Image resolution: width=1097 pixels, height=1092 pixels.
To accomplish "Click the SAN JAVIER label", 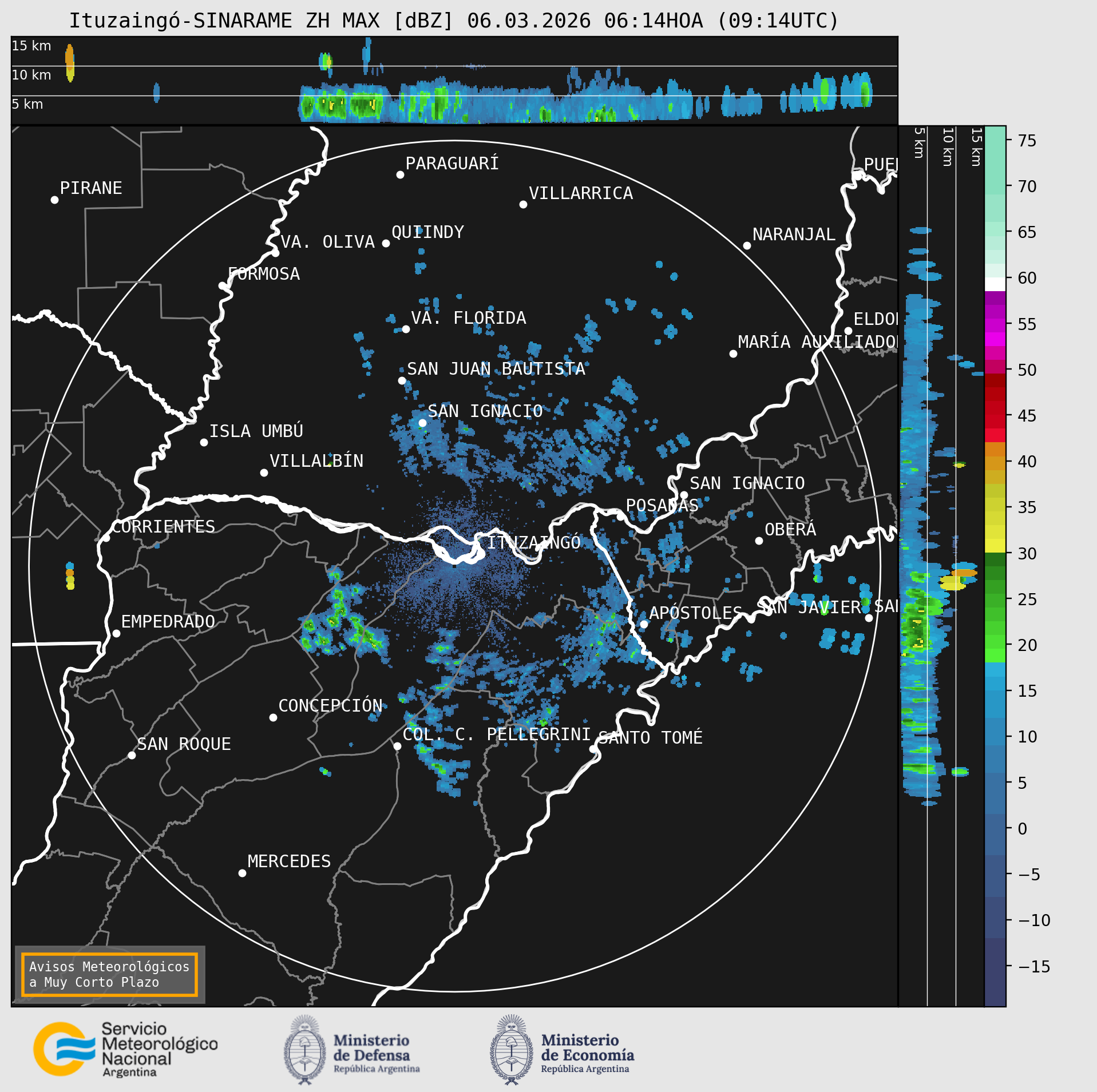I will tap(809, 606).
